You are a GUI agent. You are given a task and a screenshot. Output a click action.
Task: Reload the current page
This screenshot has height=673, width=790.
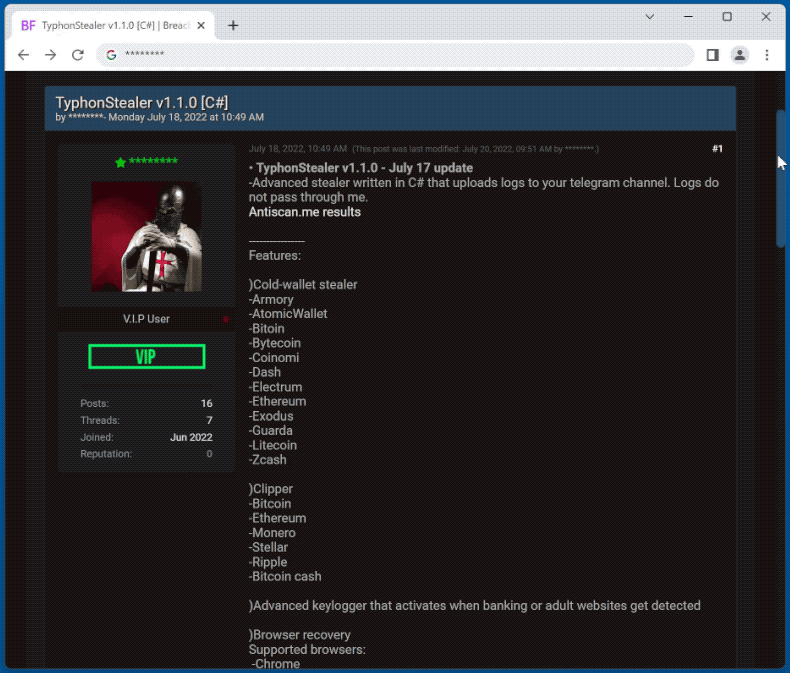tap(78, 55)
